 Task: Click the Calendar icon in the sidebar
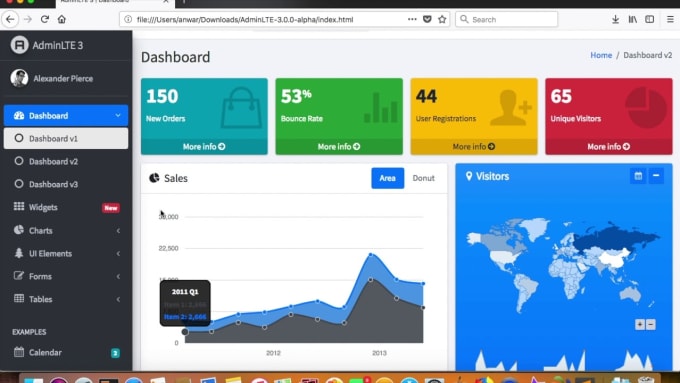click(x=19, y=351)
